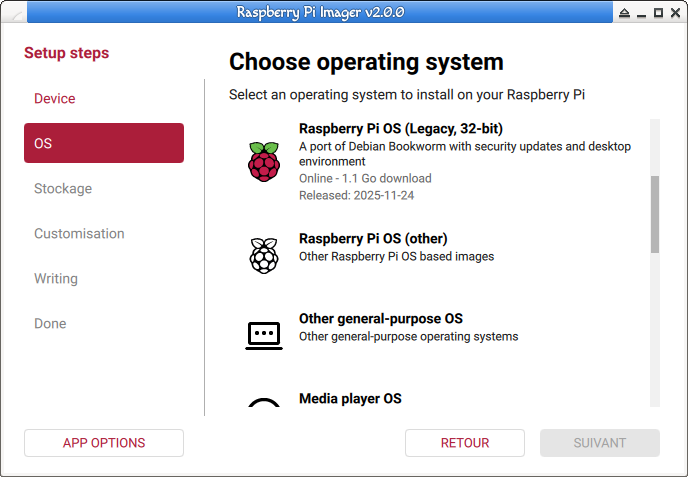Image resolution: width=688 pixels, height=477 pixels.
Task: Click the partially visible Media player OS icon
Action: (264, 402)
